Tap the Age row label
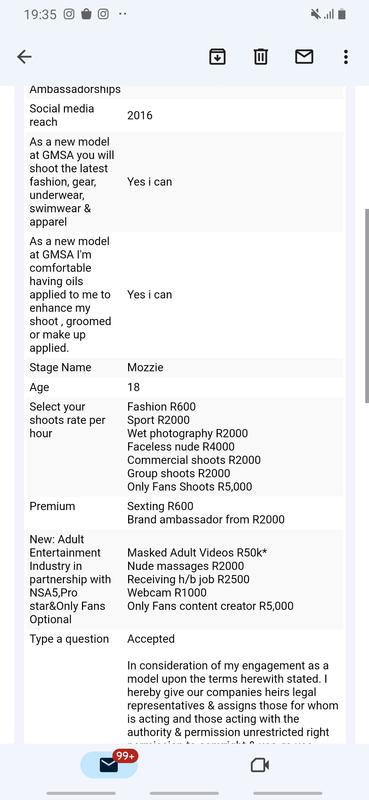Image resolution: width=369 pixels, height=800 pixels. (x=39, y=388)
